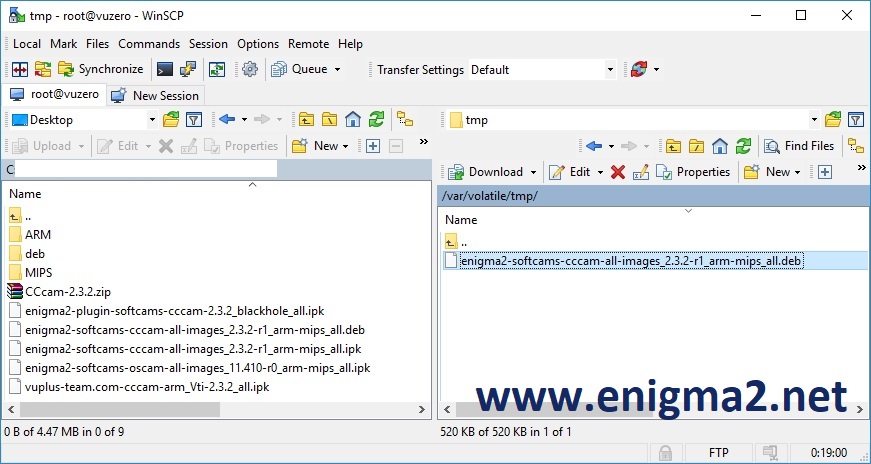Open the Local menu
This screenshot has width=871, height=464.
tap(27, 44)
